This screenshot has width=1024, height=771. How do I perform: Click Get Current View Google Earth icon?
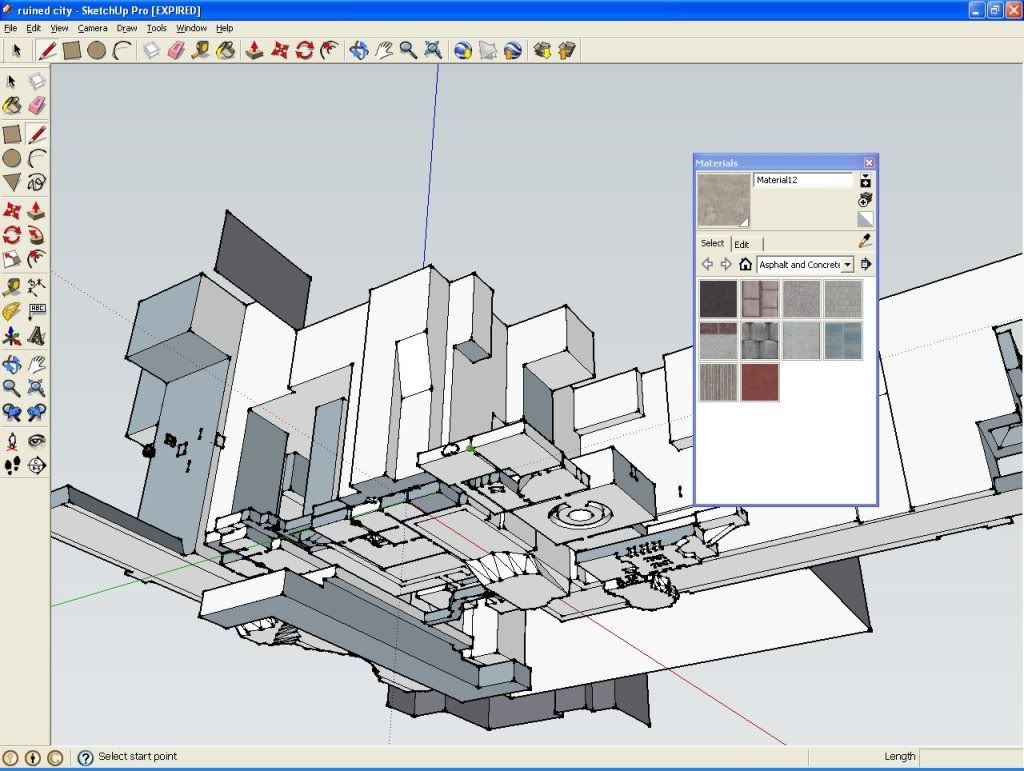tap(463, 50)
